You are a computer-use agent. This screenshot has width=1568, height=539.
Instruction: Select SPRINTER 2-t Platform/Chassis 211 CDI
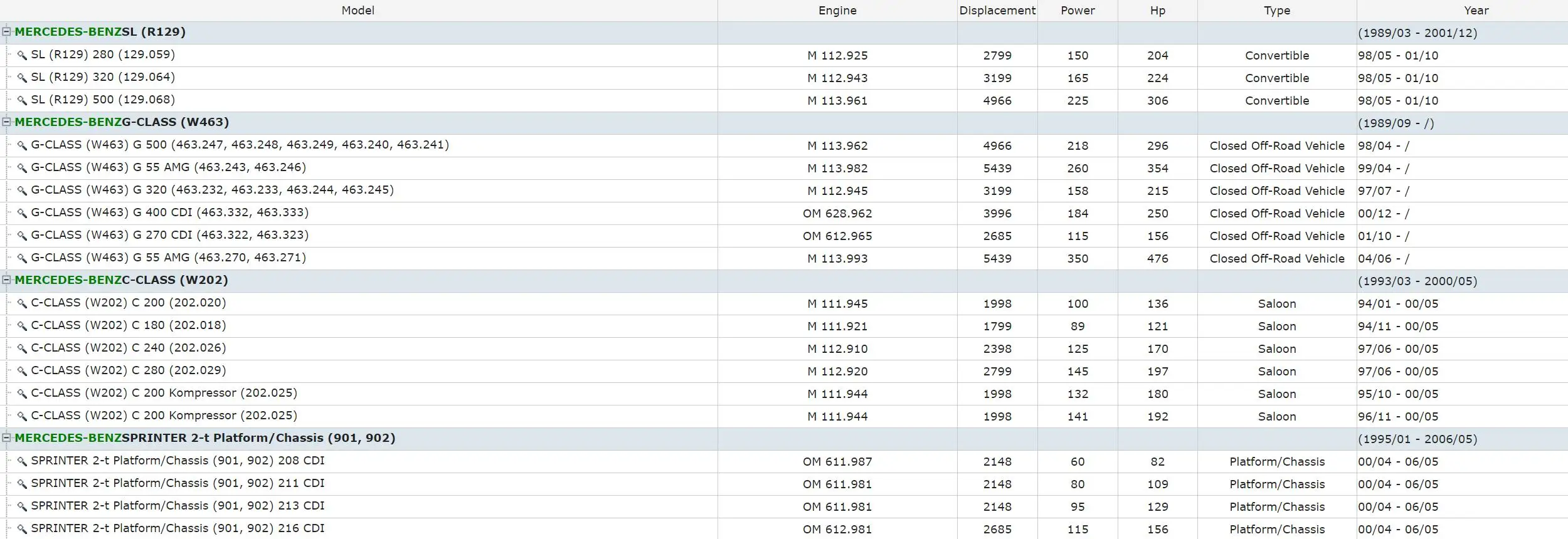tap(177, 483)
